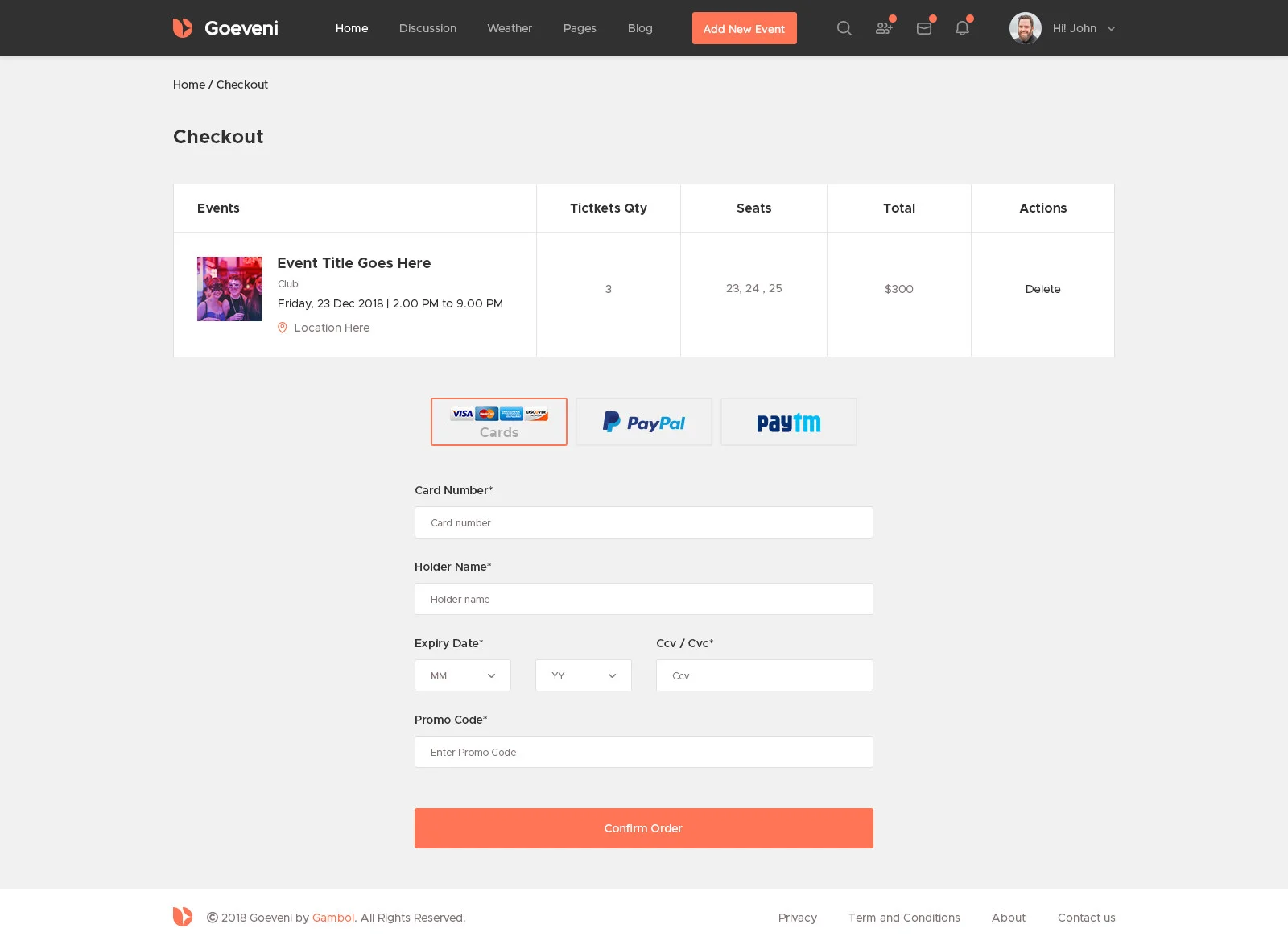This screenshot has width=1288, height=945.
Task: Open the messages envelope icon
Action: pyautogui.click(x=924, y=28)
